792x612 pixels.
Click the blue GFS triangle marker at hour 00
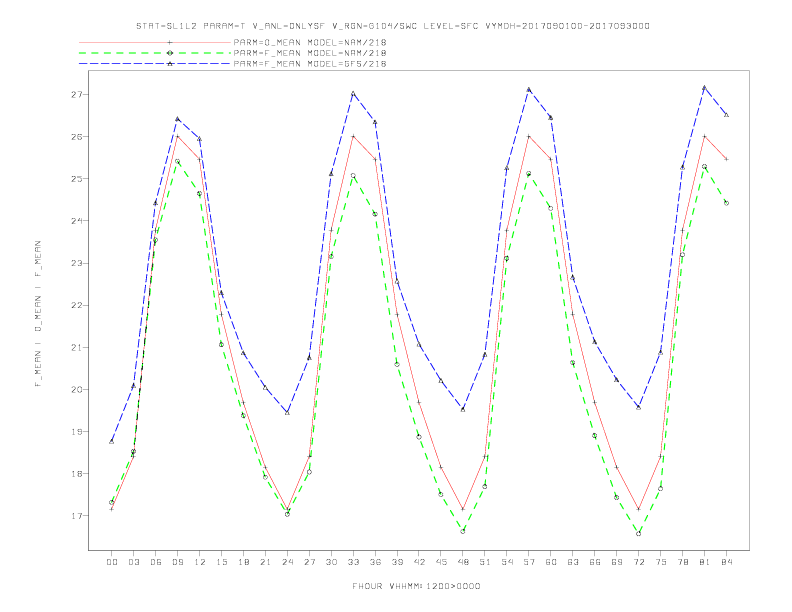[x=112, y=441]
